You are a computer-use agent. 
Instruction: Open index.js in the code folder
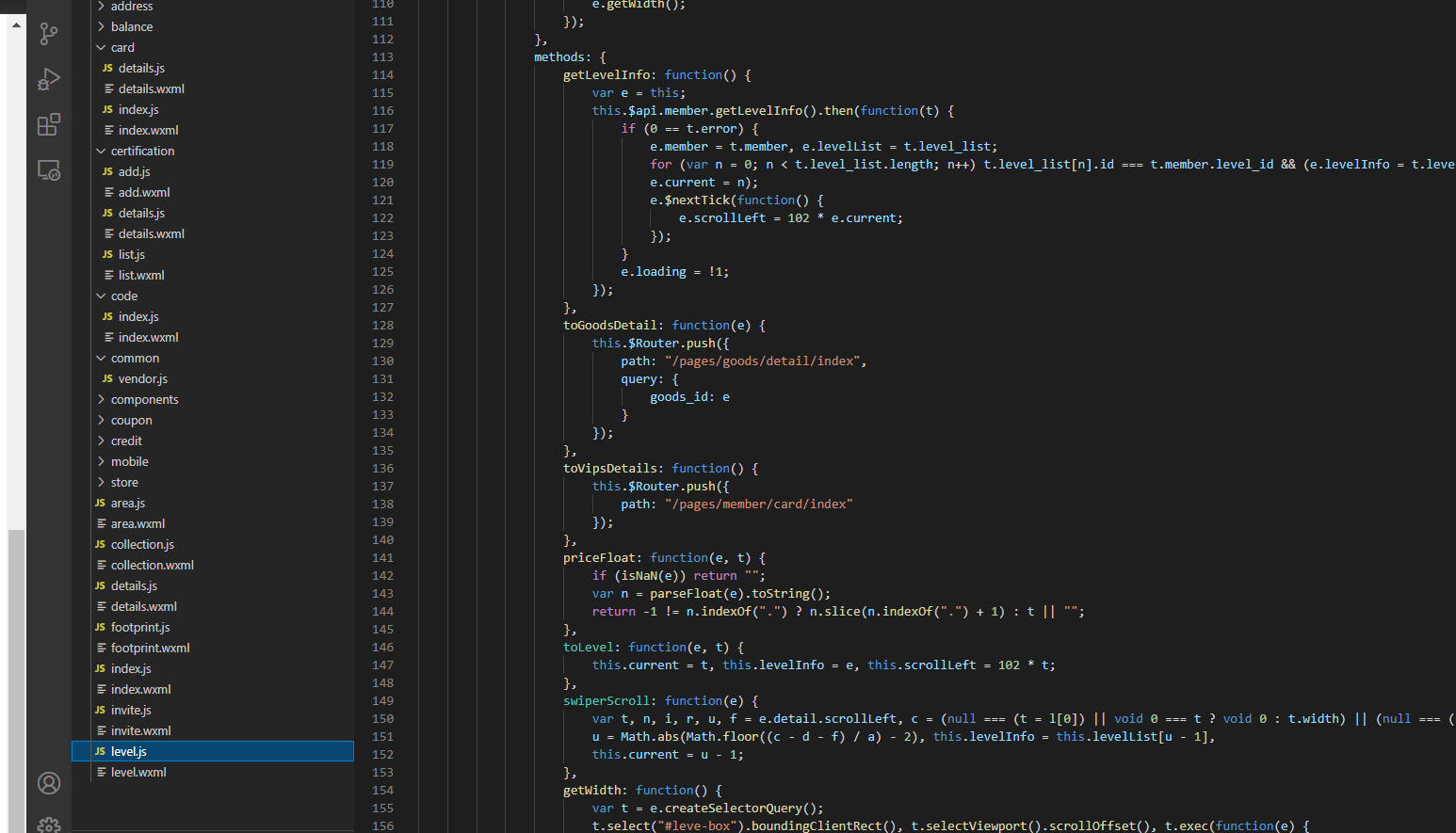click(213, 316)
